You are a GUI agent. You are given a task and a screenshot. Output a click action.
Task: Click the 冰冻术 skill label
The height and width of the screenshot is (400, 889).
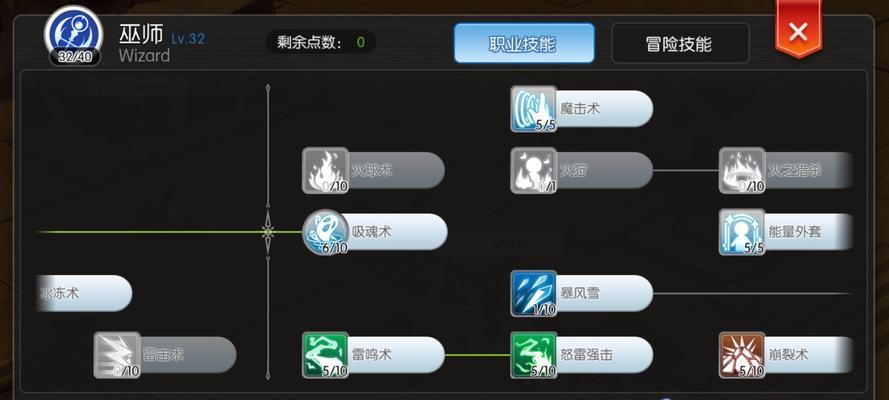(x=59, y=293)
